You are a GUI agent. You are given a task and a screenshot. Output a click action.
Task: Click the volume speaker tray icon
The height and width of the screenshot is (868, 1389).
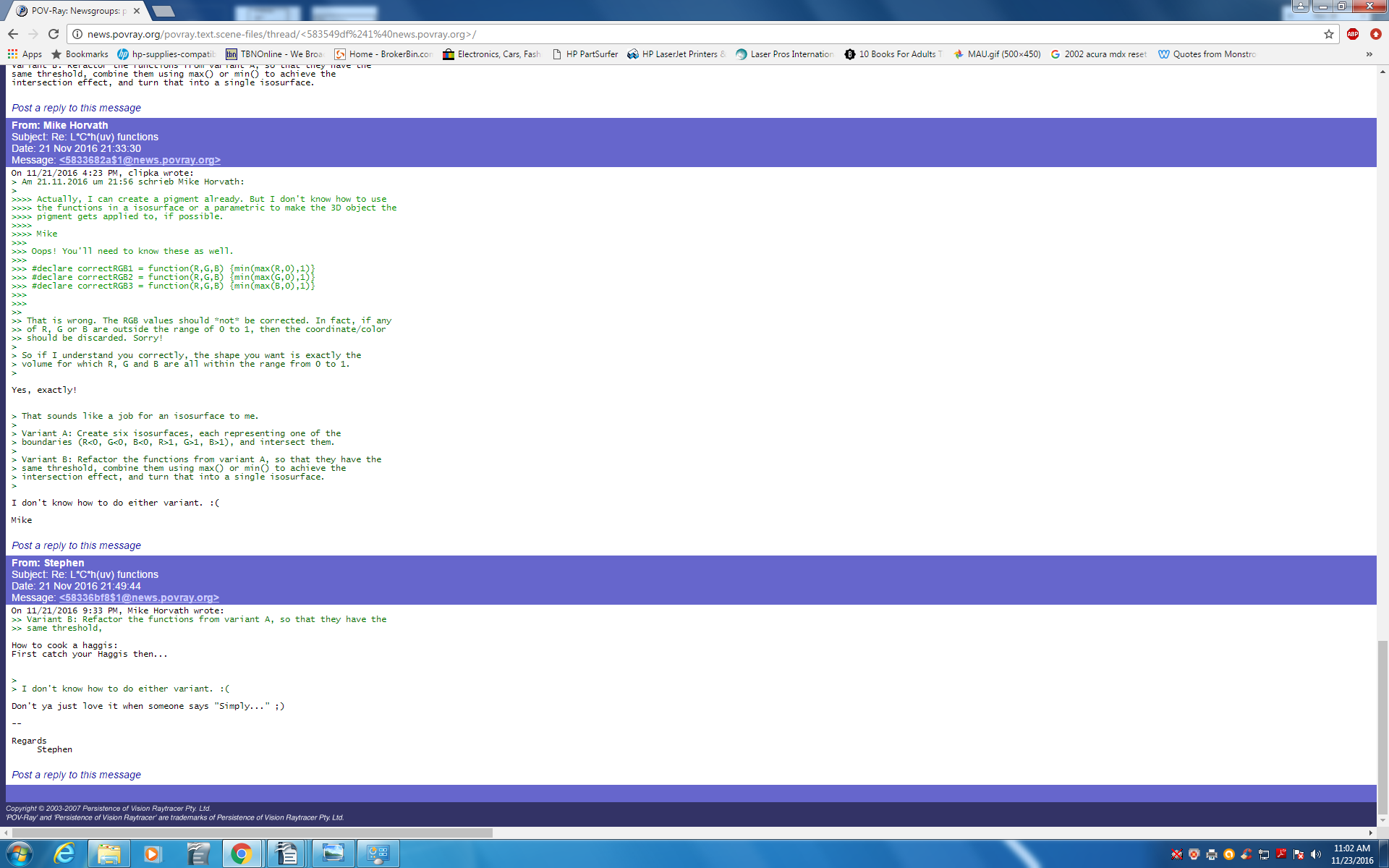(x=1315, y=854)
